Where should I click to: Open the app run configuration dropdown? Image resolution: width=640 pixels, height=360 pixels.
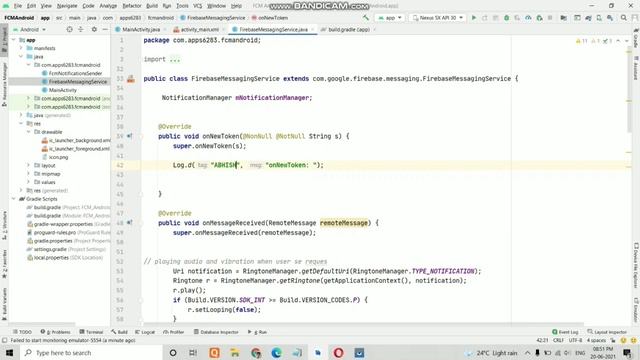pyautogui.click(x=390, y=18)
